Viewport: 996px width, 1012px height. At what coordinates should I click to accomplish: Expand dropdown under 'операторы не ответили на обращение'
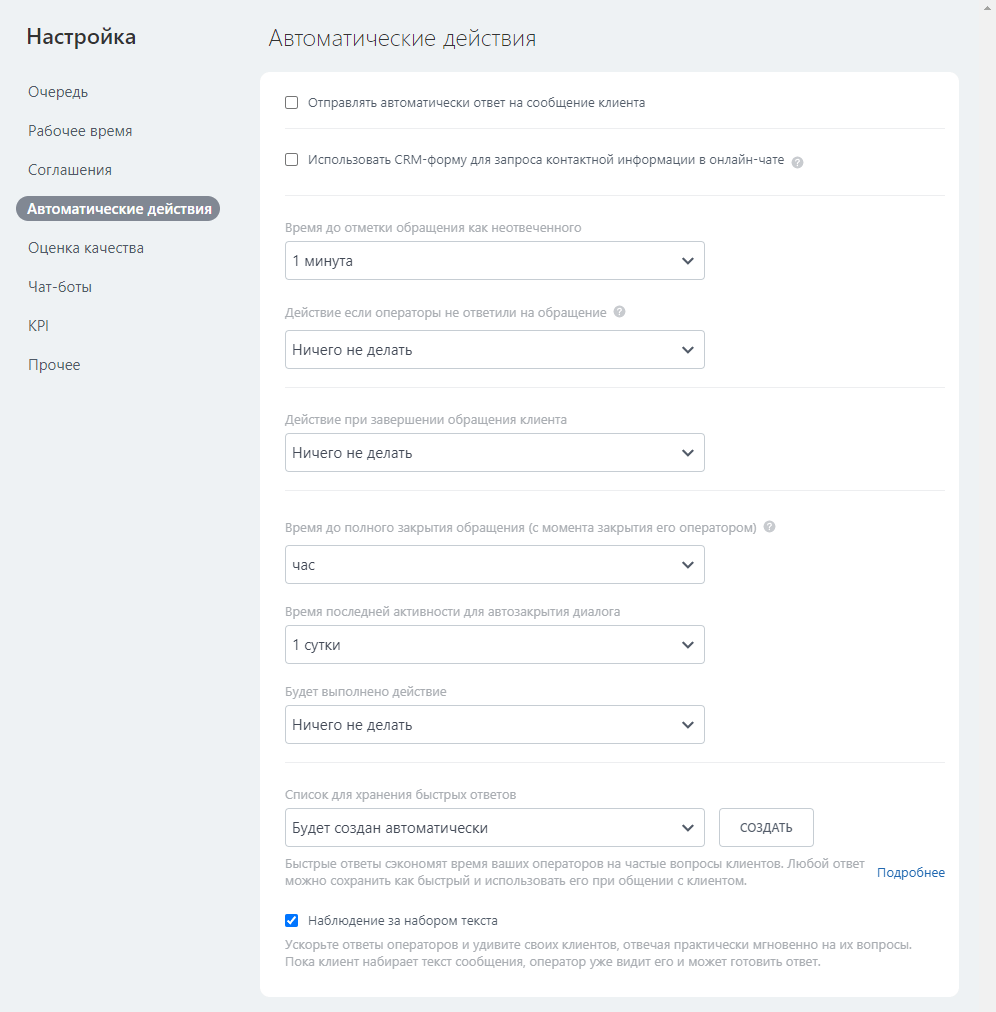pyautogui.click(x=494, y=350)
